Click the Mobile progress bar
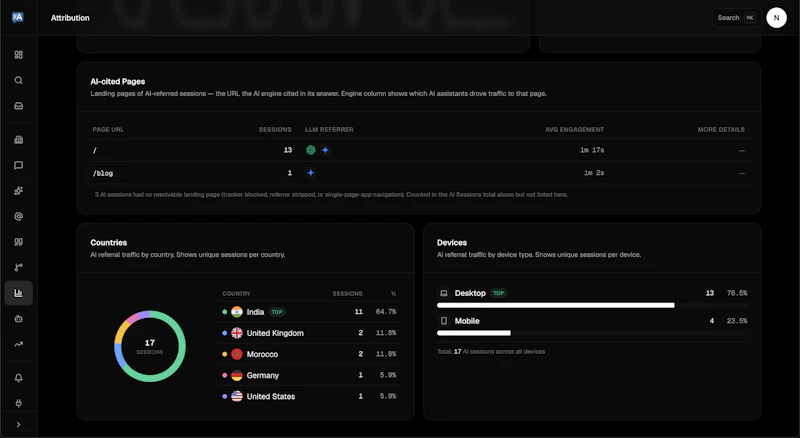800x438 pixels. coord(592,333)
